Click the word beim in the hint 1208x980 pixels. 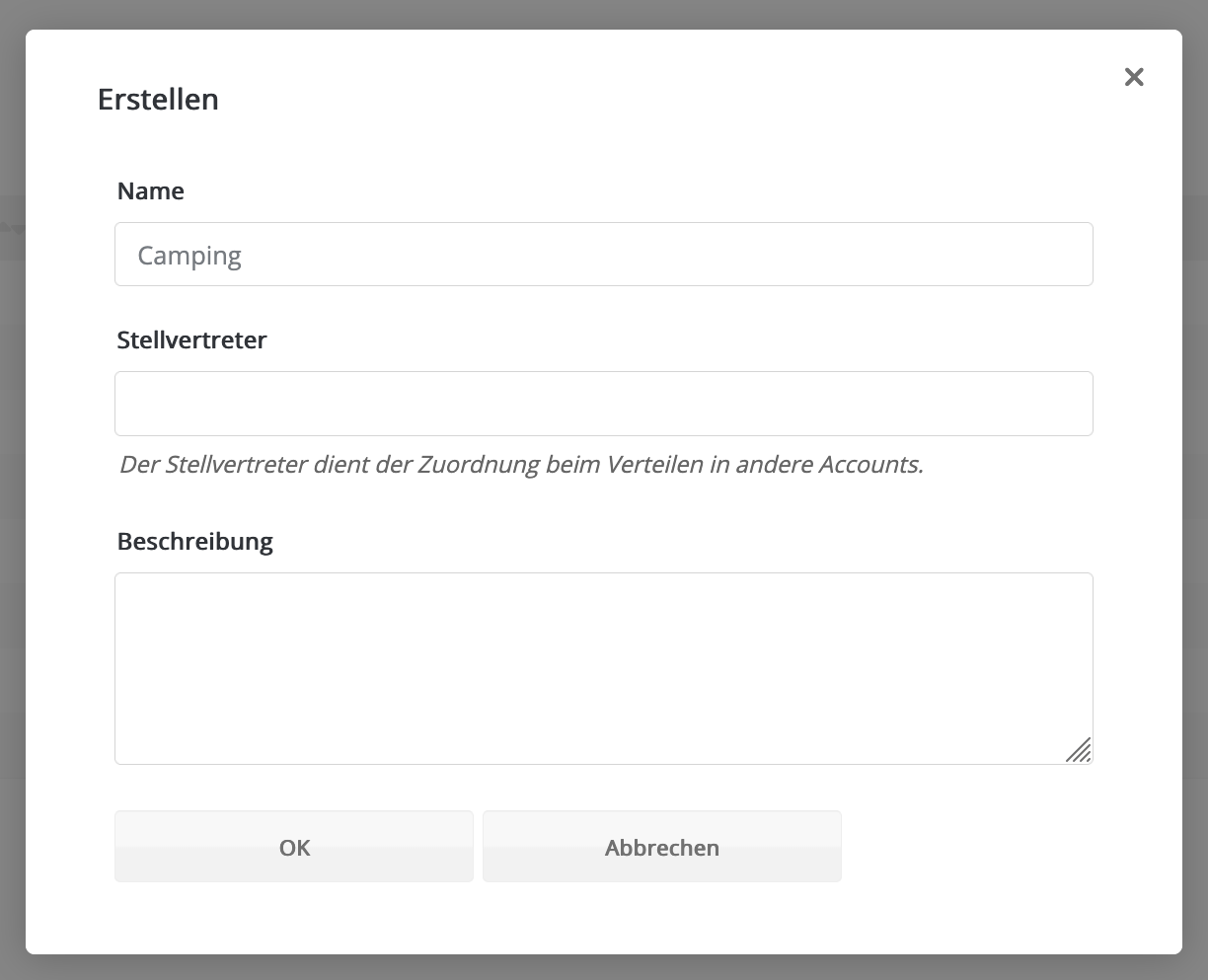(x=573, y=465)
